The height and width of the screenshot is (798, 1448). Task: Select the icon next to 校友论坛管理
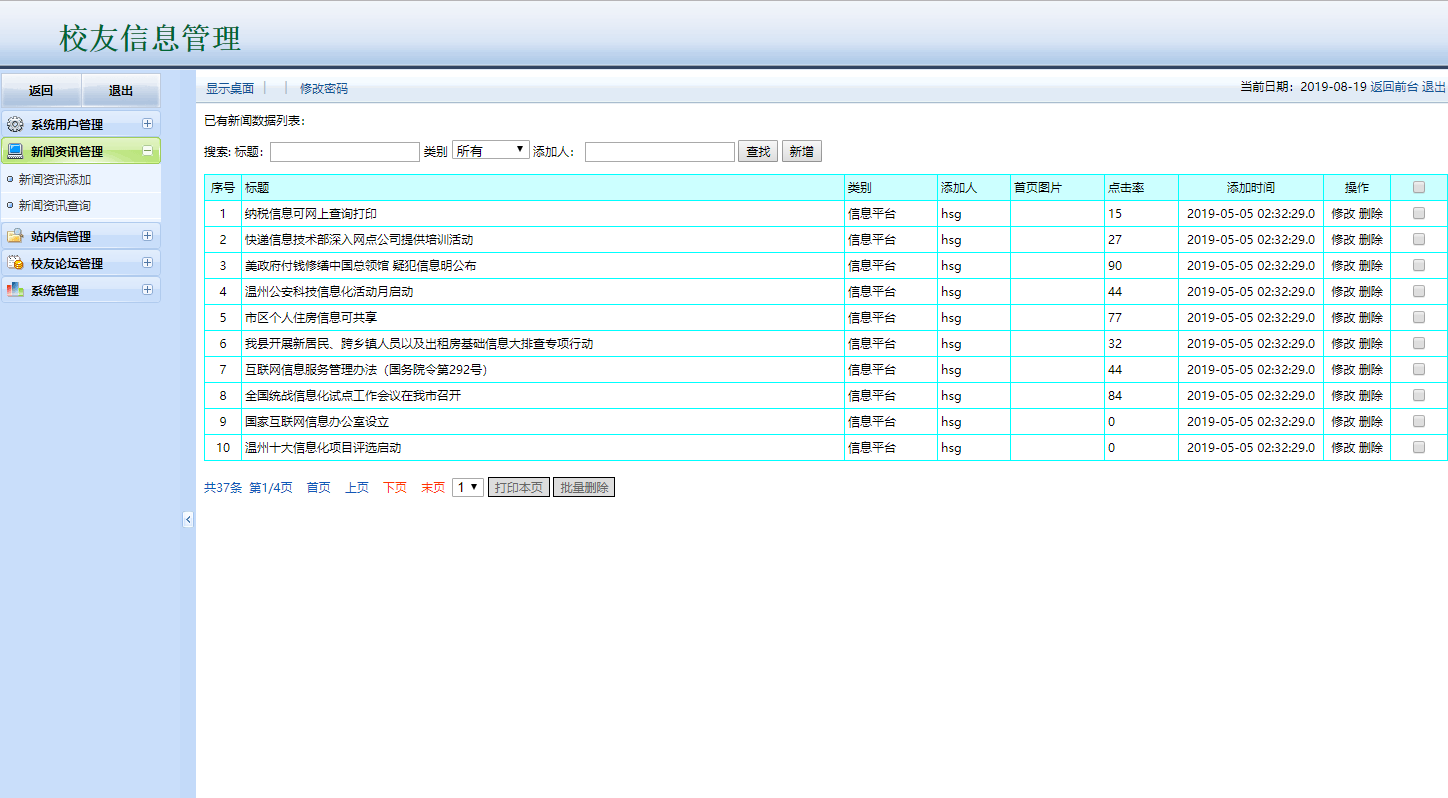click(14, 262)
